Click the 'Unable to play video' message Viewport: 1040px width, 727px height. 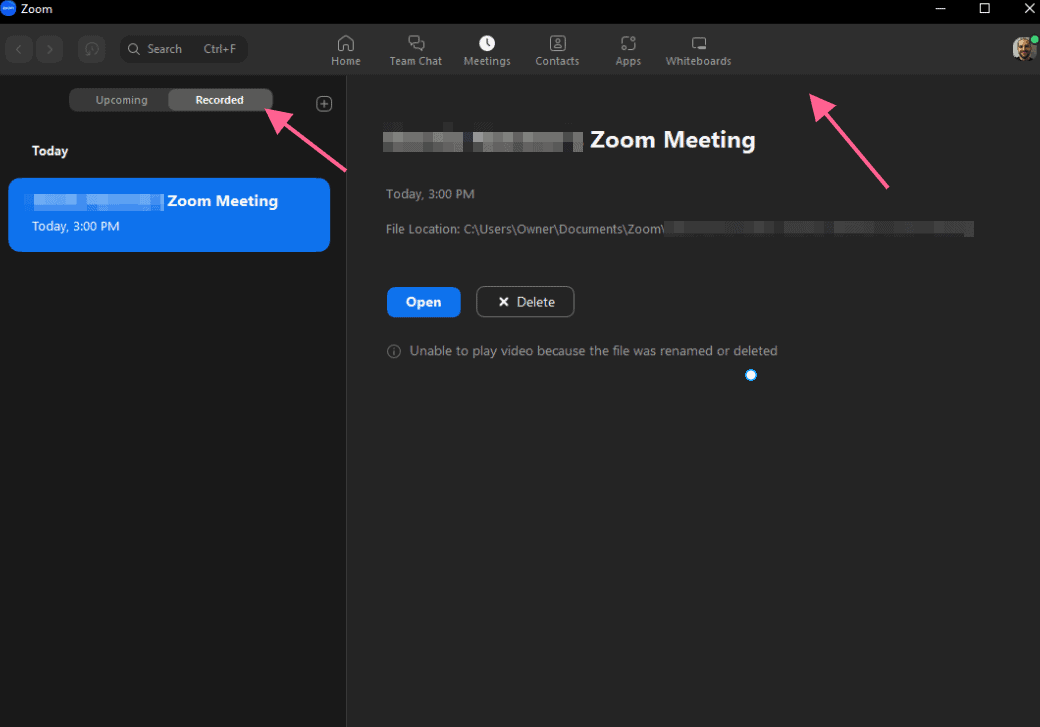coord(593,351)
